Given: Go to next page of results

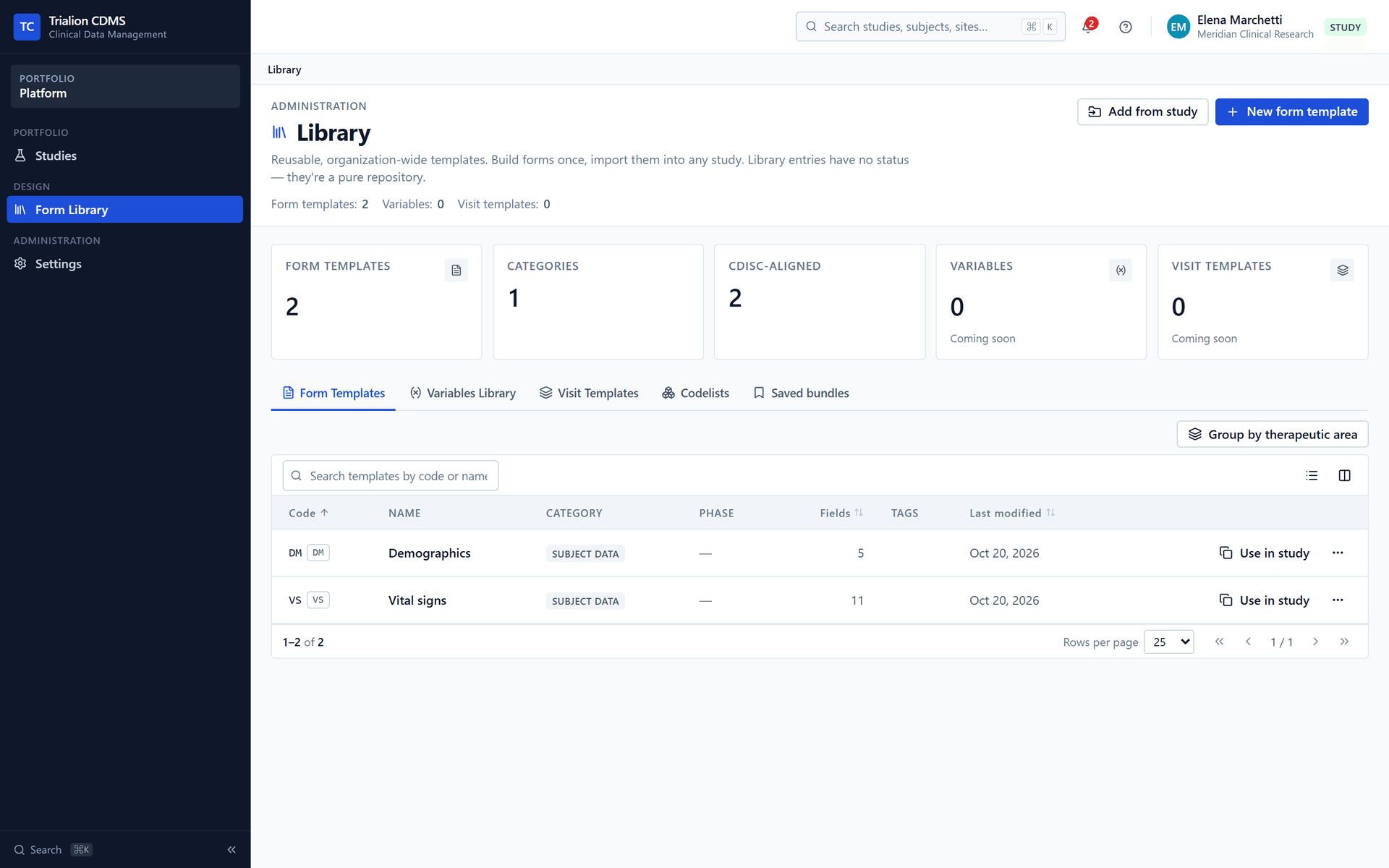Looking at the screenshot, I should coord(1315,642).
